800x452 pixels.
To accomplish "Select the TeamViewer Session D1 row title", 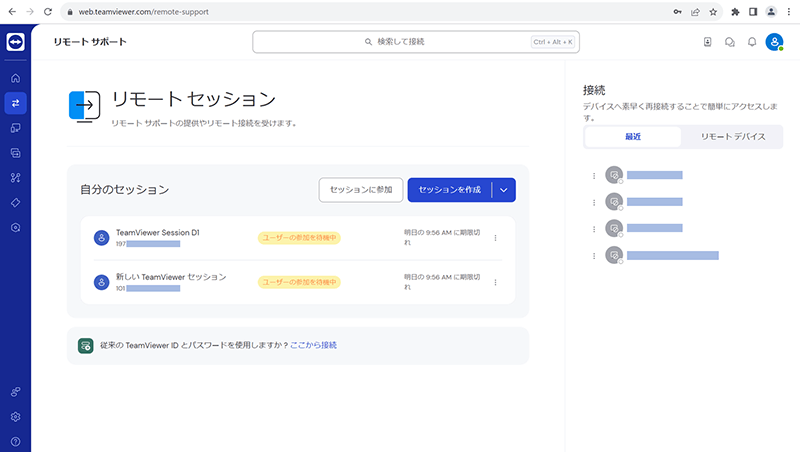I will click(158, 233).
